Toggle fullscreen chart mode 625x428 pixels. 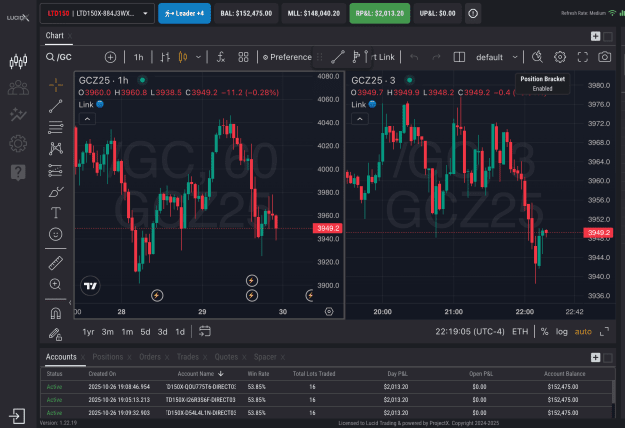(x=583, y=57)
